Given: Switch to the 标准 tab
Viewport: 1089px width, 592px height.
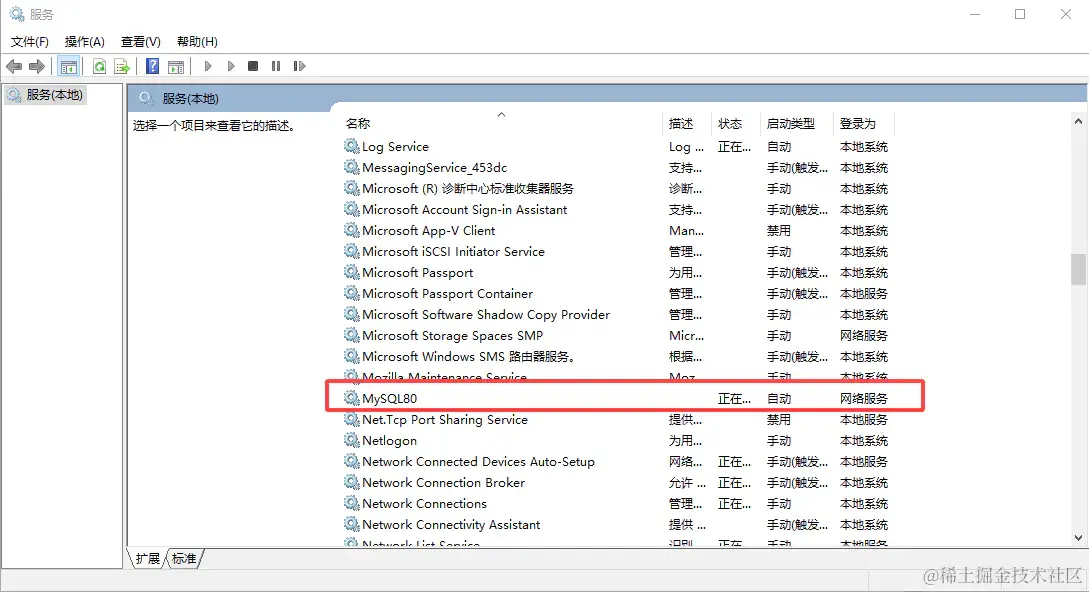Looking at the screenshot, I should pyautogui.click(x=183, y=559).
